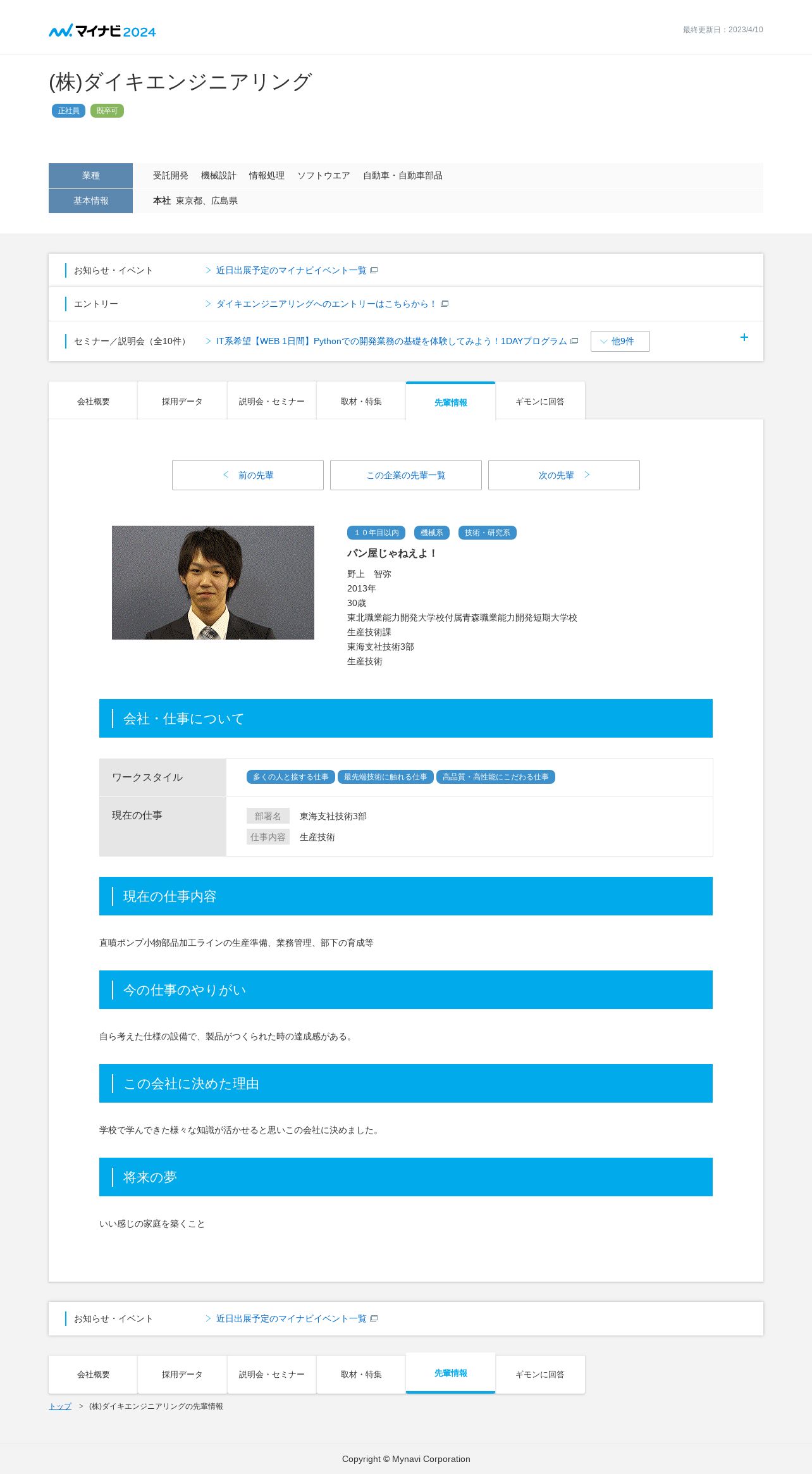Open the 採用データ tab above the profile

point(182,401)
